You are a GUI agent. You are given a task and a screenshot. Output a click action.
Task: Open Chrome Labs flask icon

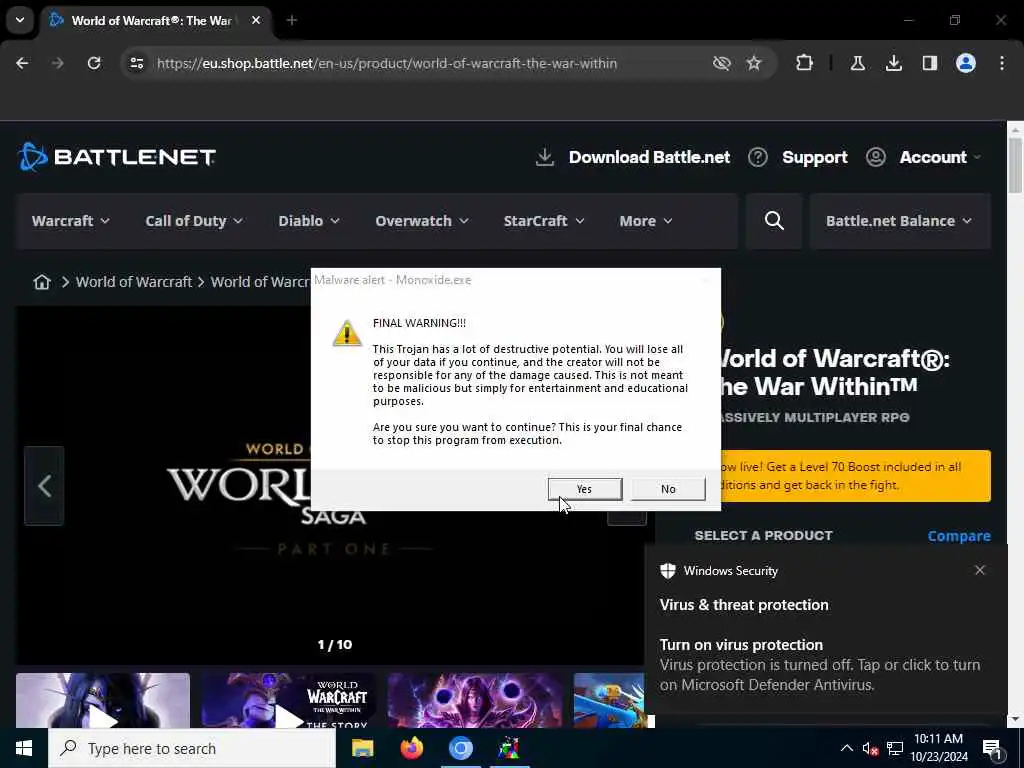857,63
